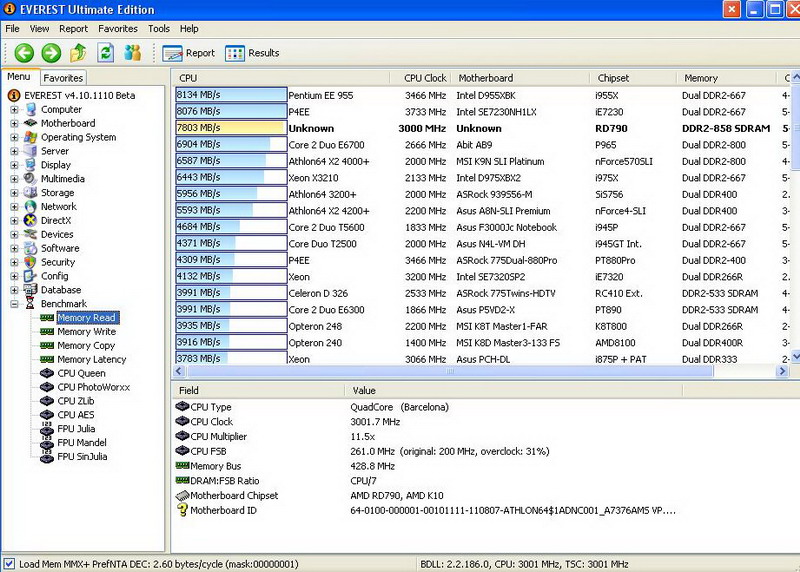
Task: Select the Server tree icon
Action: point(31,151)
